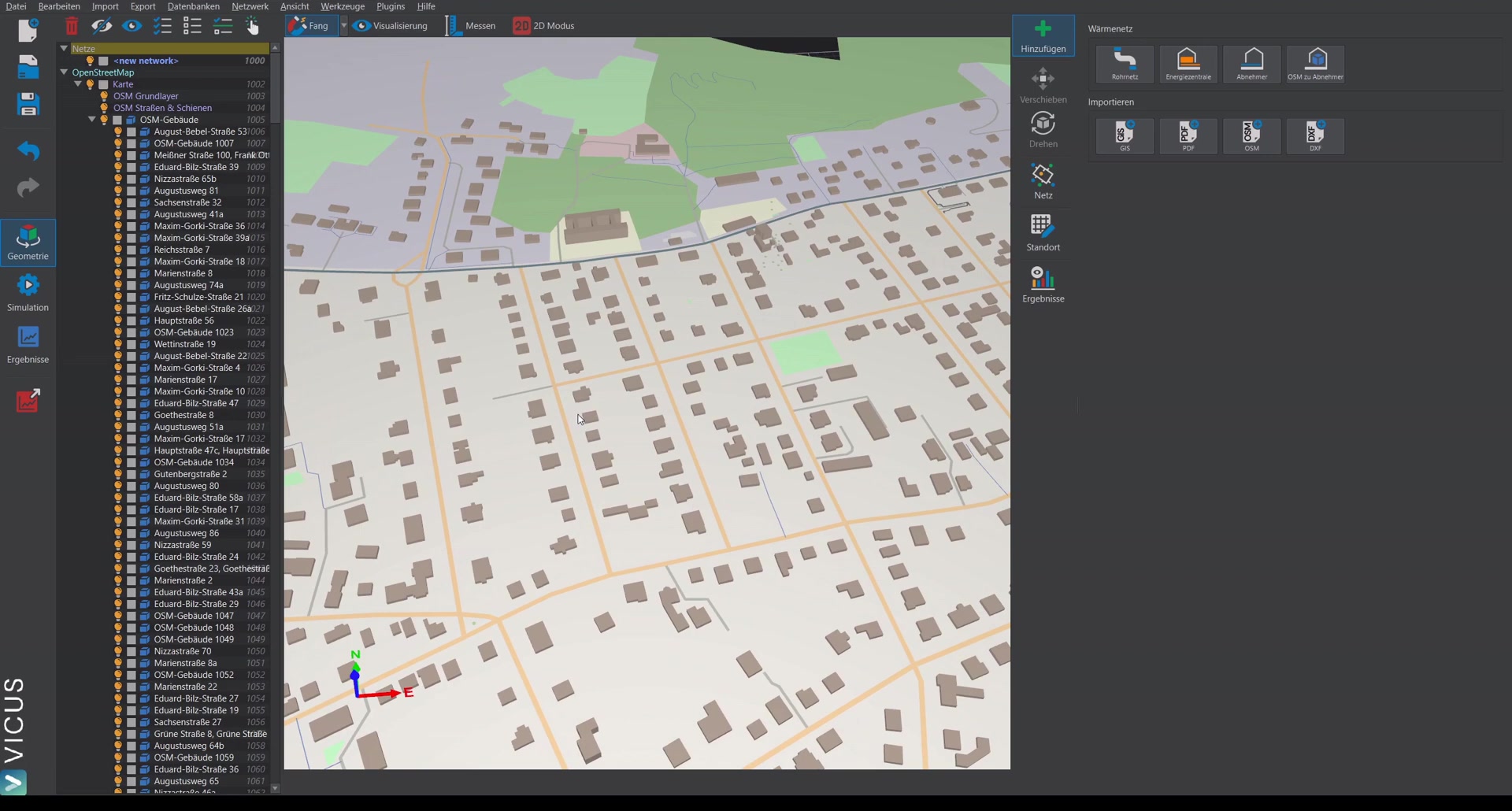The image size is (1512, 811).
Task: Add an Energiezentrale to the heating network
Action: click(1188, 64)
